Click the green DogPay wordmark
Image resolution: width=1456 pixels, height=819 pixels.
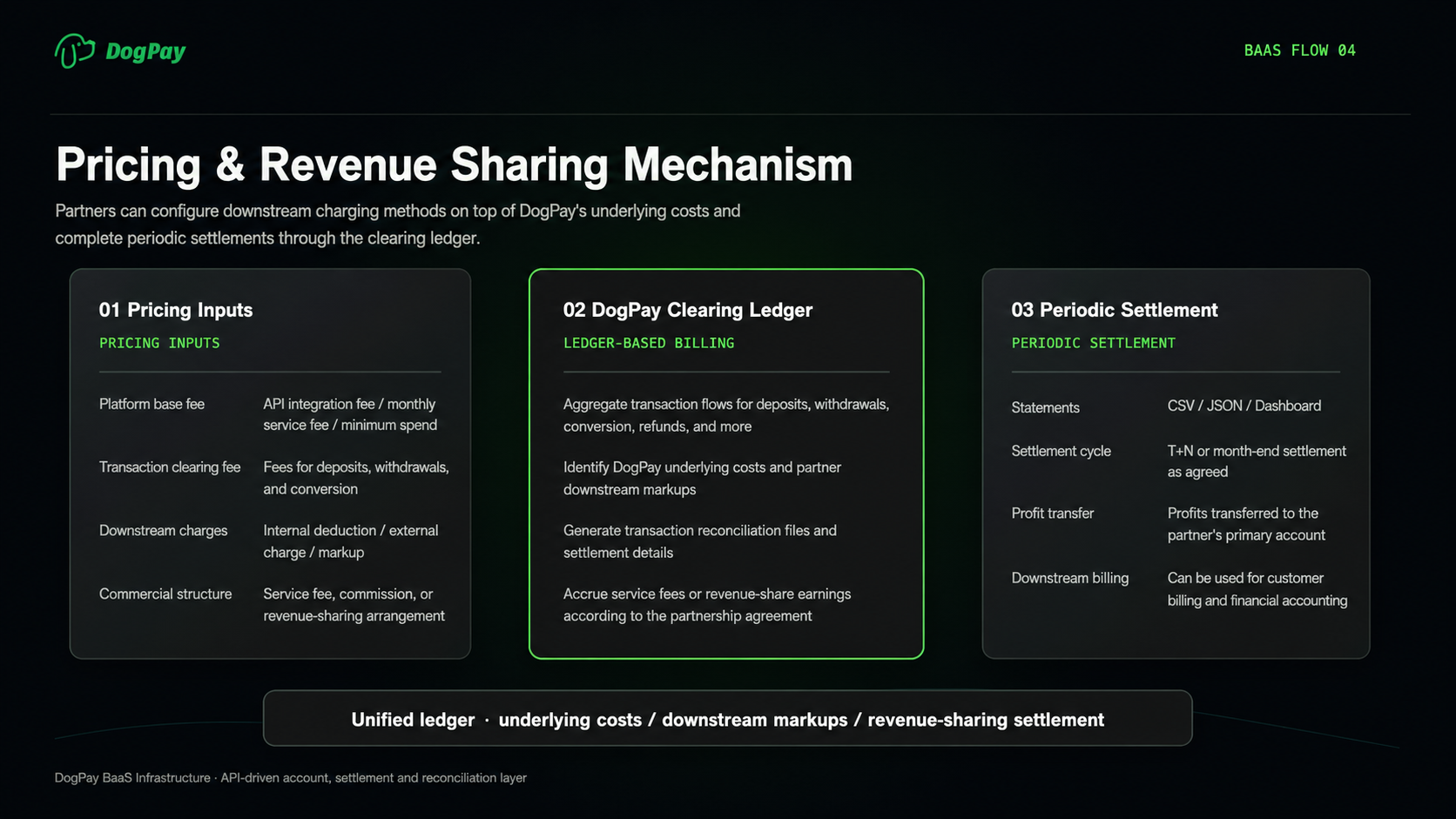(145, 51)
